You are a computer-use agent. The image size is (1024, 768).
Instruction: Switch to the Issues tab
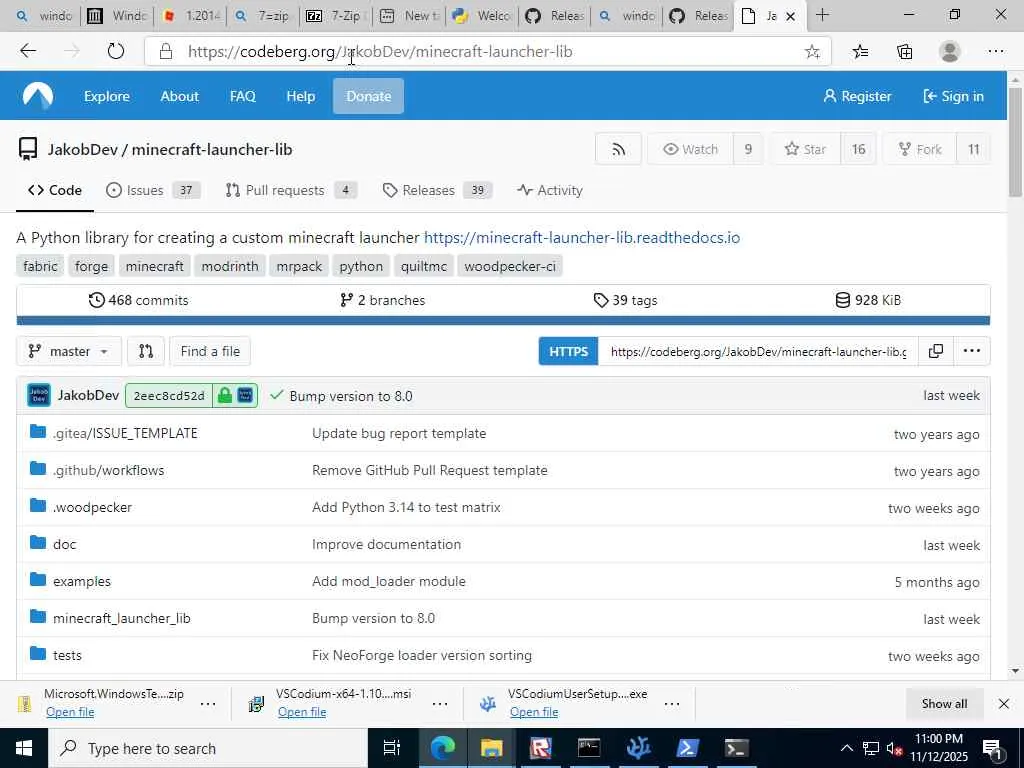(x=153, y=190)
